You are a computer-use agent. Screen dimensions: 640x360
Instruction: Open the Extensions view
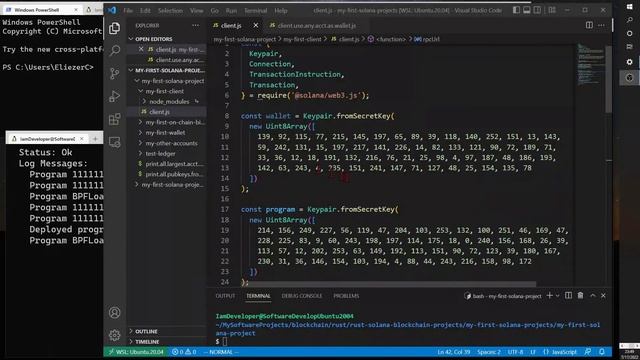coord(115,119)
